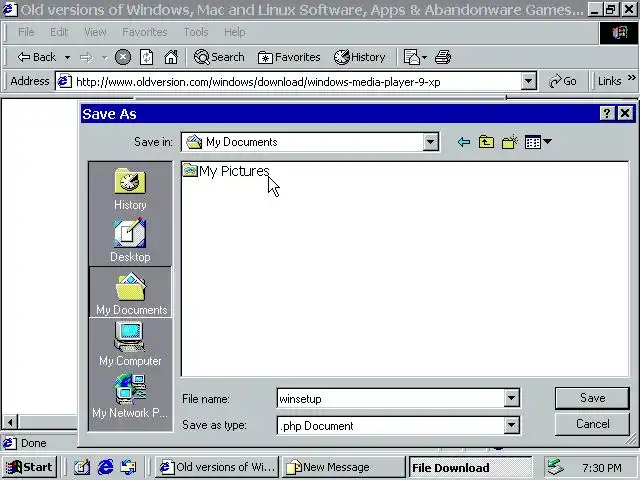Select the My Pictures folder

point(226,171)
